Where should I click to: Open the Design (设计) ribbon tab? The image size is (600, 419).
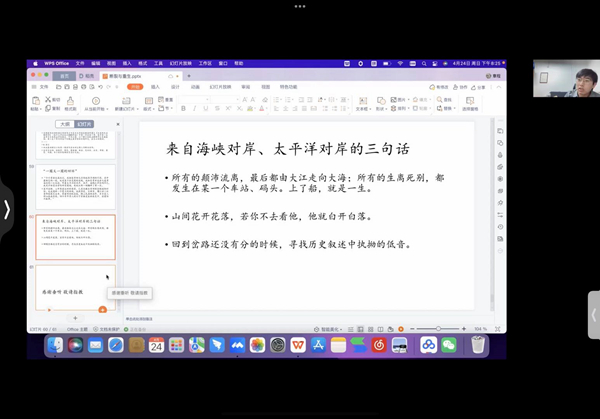(175, 87)
